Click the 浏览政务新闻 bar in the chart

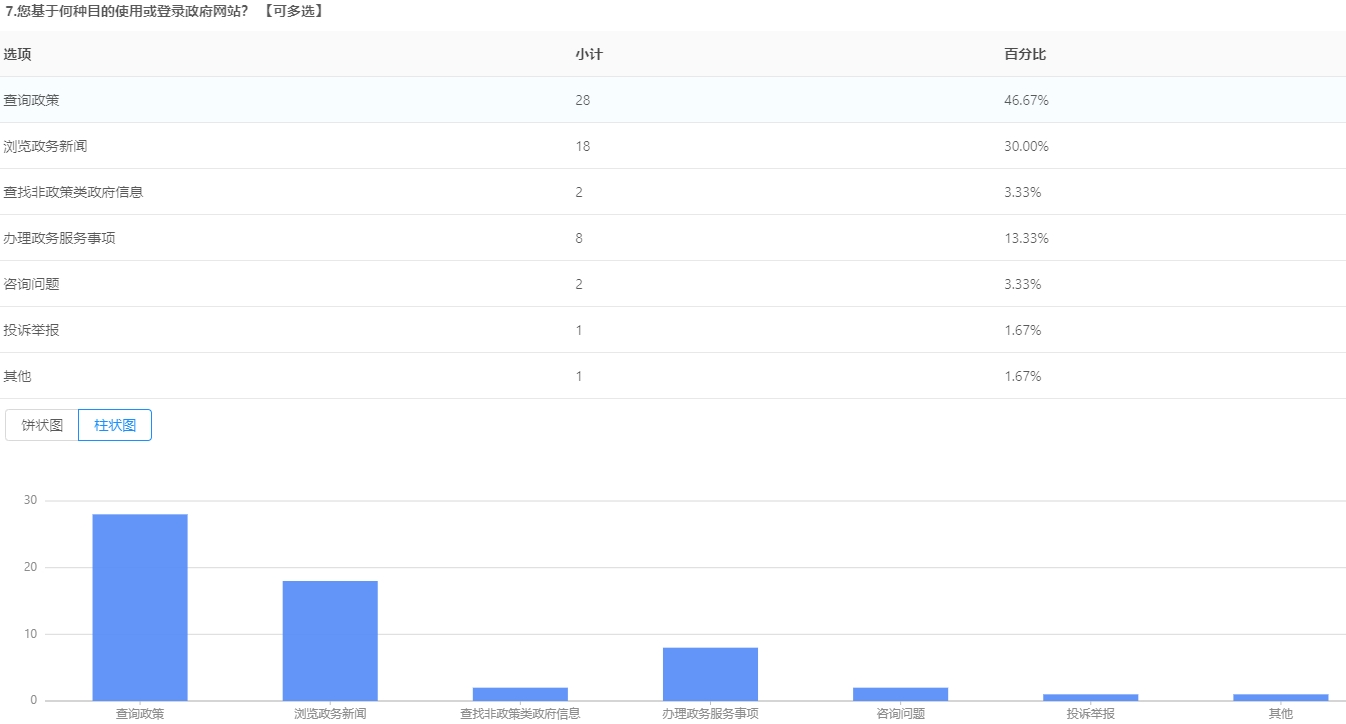(330, 640)
